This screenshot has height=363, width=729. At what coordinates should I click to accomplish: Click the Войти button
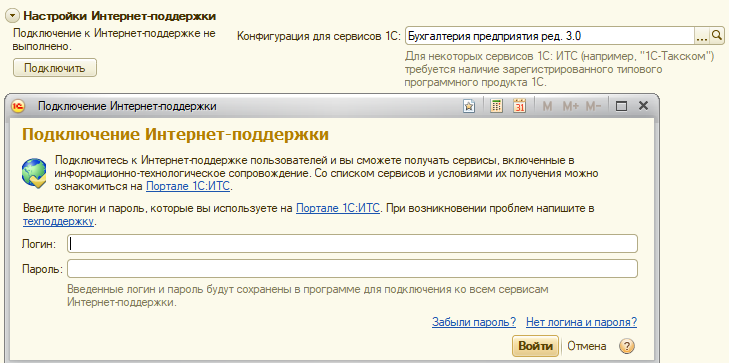click(535, 346)
